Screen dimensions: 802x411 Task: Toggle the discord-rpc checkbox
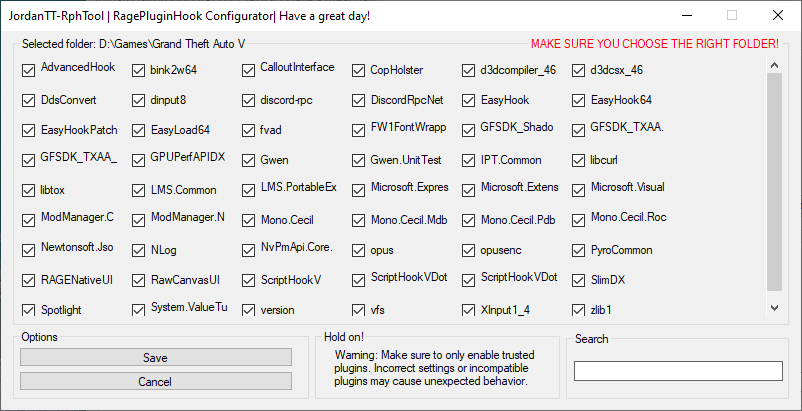[249, 100]
